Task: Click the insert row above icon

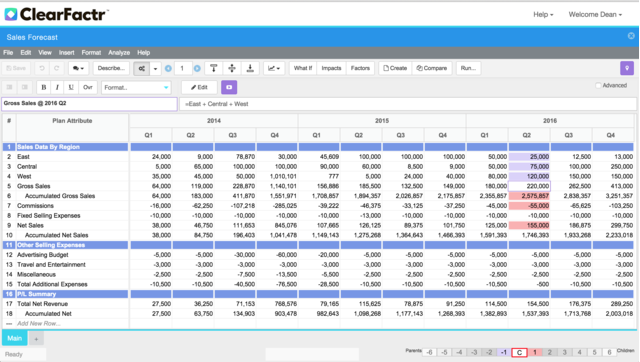Action: (x=213, y=68)
